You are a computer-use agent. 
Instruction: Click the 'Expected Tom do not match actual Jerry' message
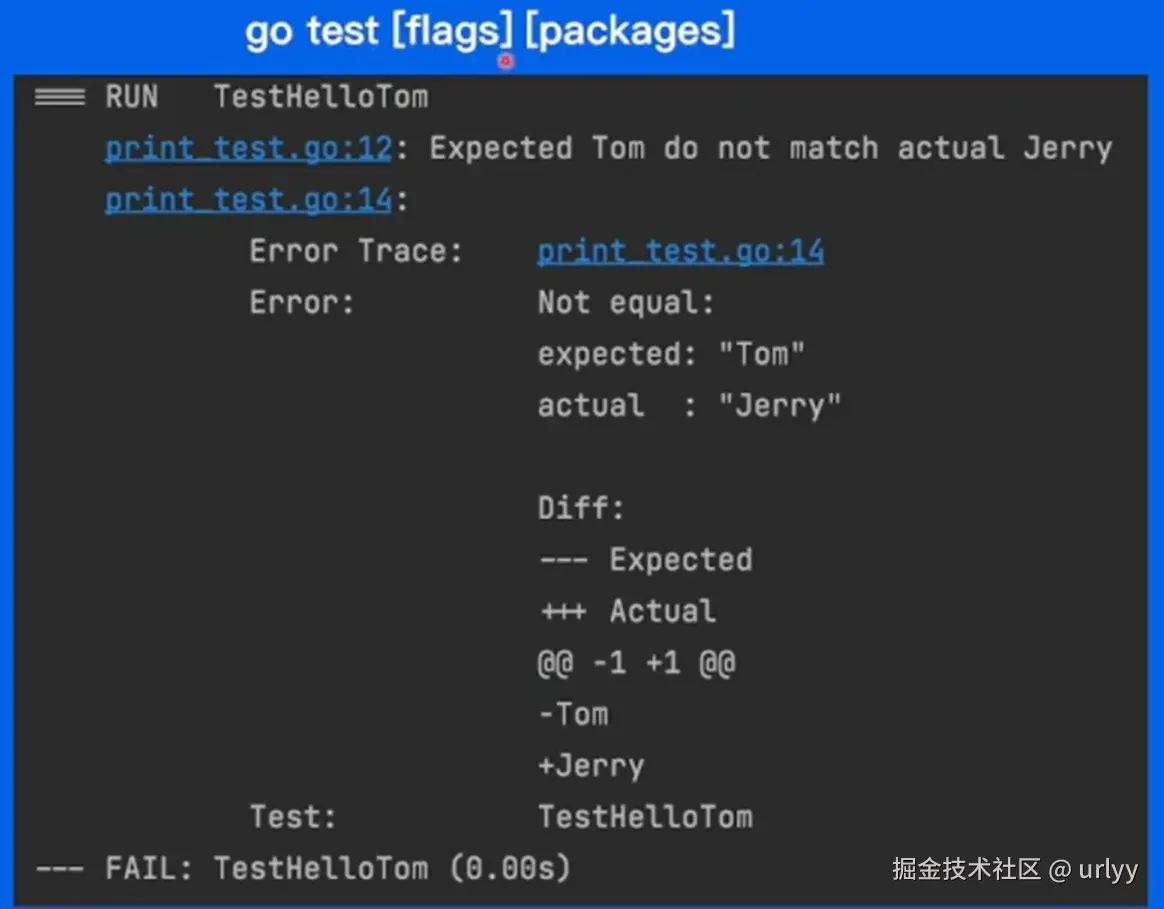pyautogui.click(x=771, y=149)
